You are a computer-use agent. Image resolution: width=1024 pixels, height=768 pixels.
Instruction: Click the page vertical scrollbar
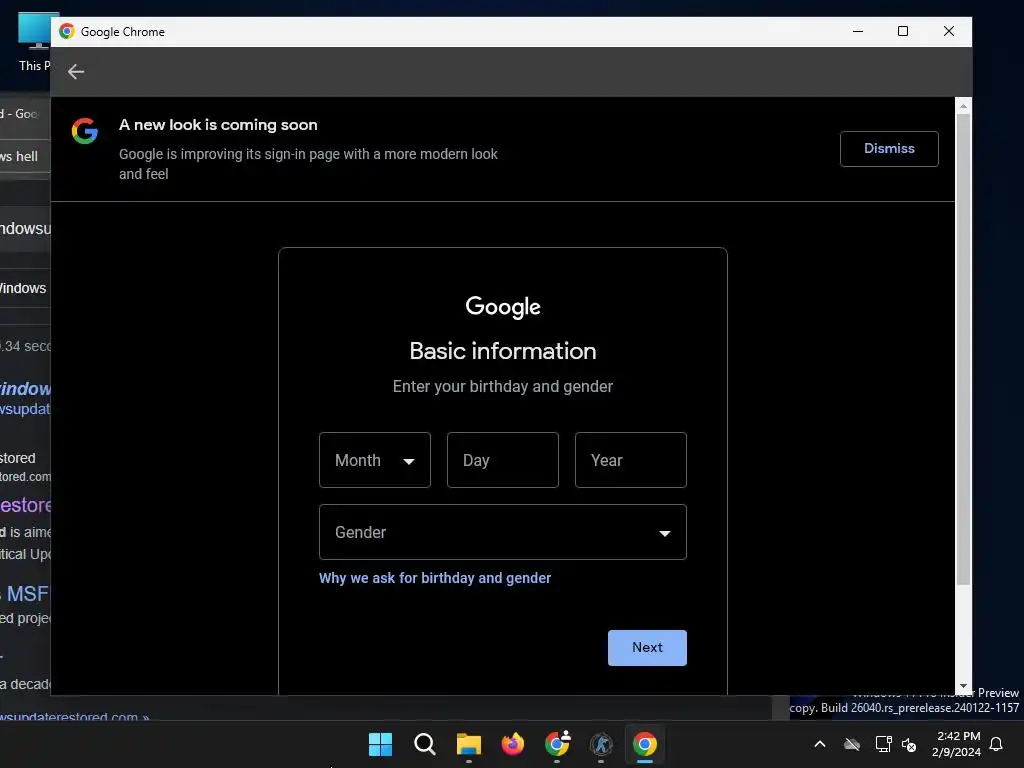coord(963,349)
